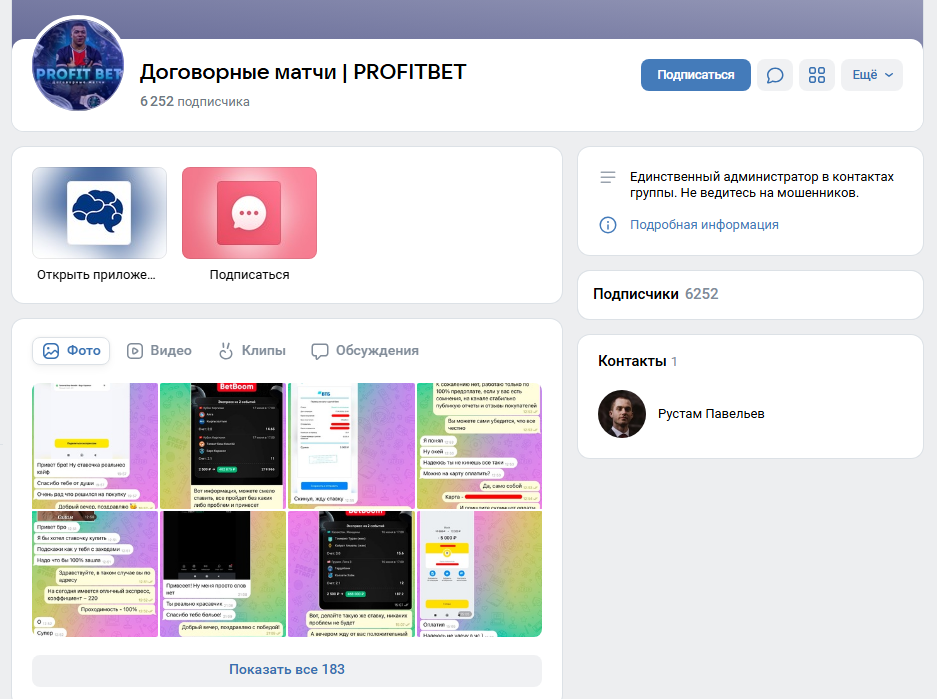Click the description lines icon
This screenshot has height=699, width=937.
[x=608, y=177]
